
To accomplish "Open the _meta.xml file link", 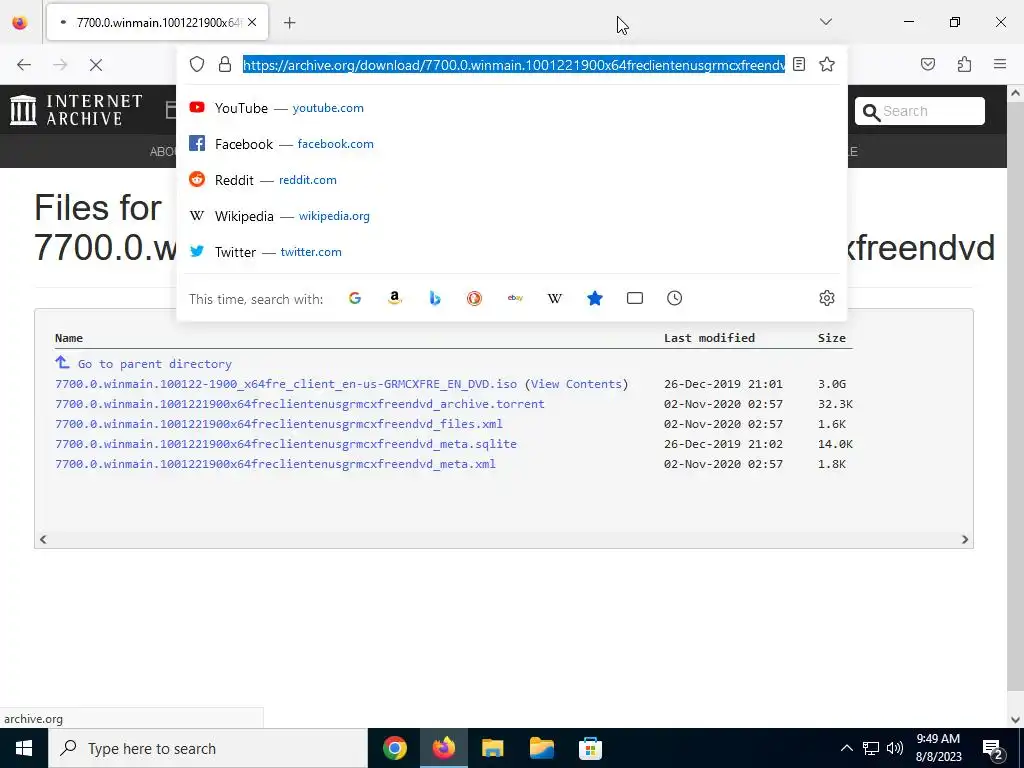I will click(x=276, y=464).
